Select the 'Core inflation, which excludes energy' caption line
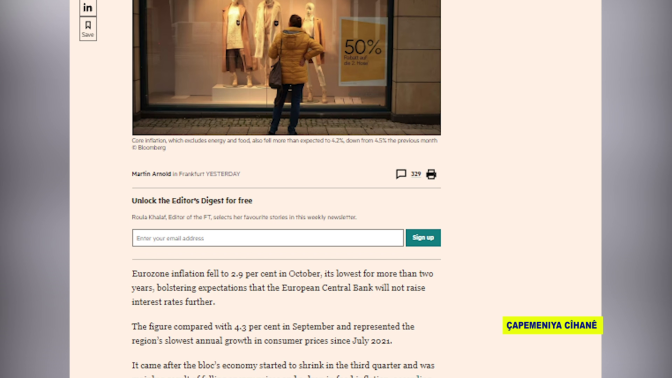 (x=285, y=141)
